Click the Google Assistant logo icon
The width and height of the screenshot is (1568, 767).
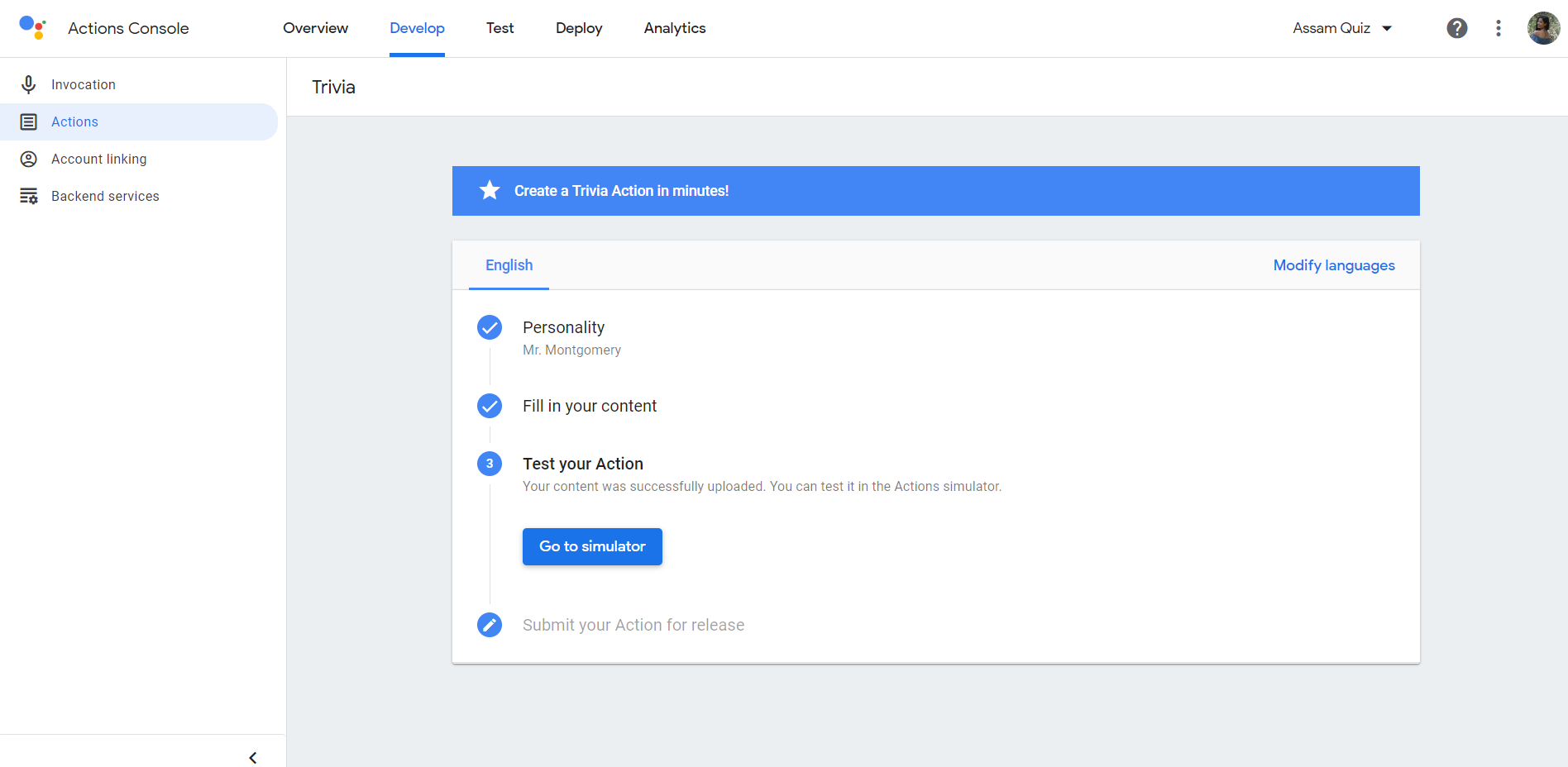coord(32,27)
